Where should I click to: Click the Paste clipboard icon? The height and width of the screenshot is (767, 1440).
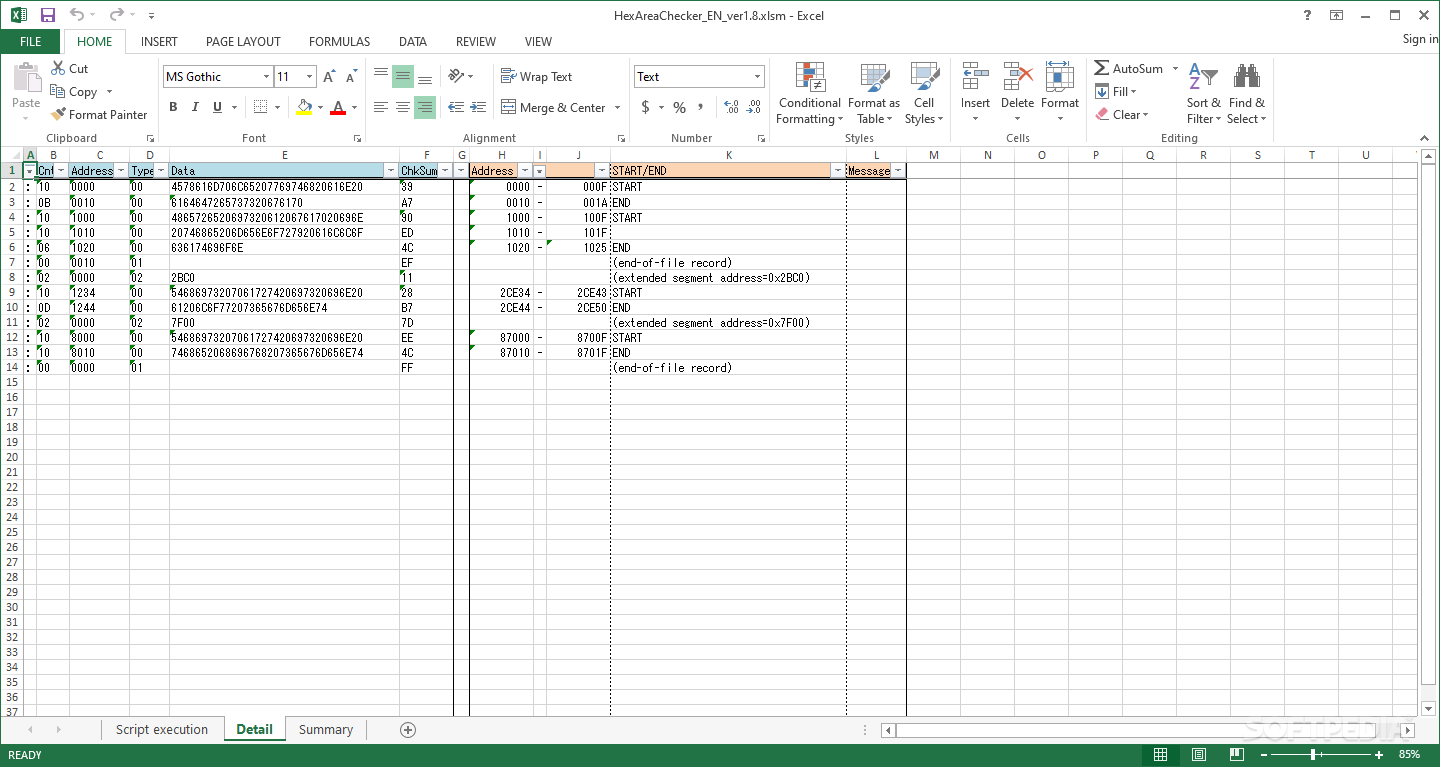pos(27,79)
